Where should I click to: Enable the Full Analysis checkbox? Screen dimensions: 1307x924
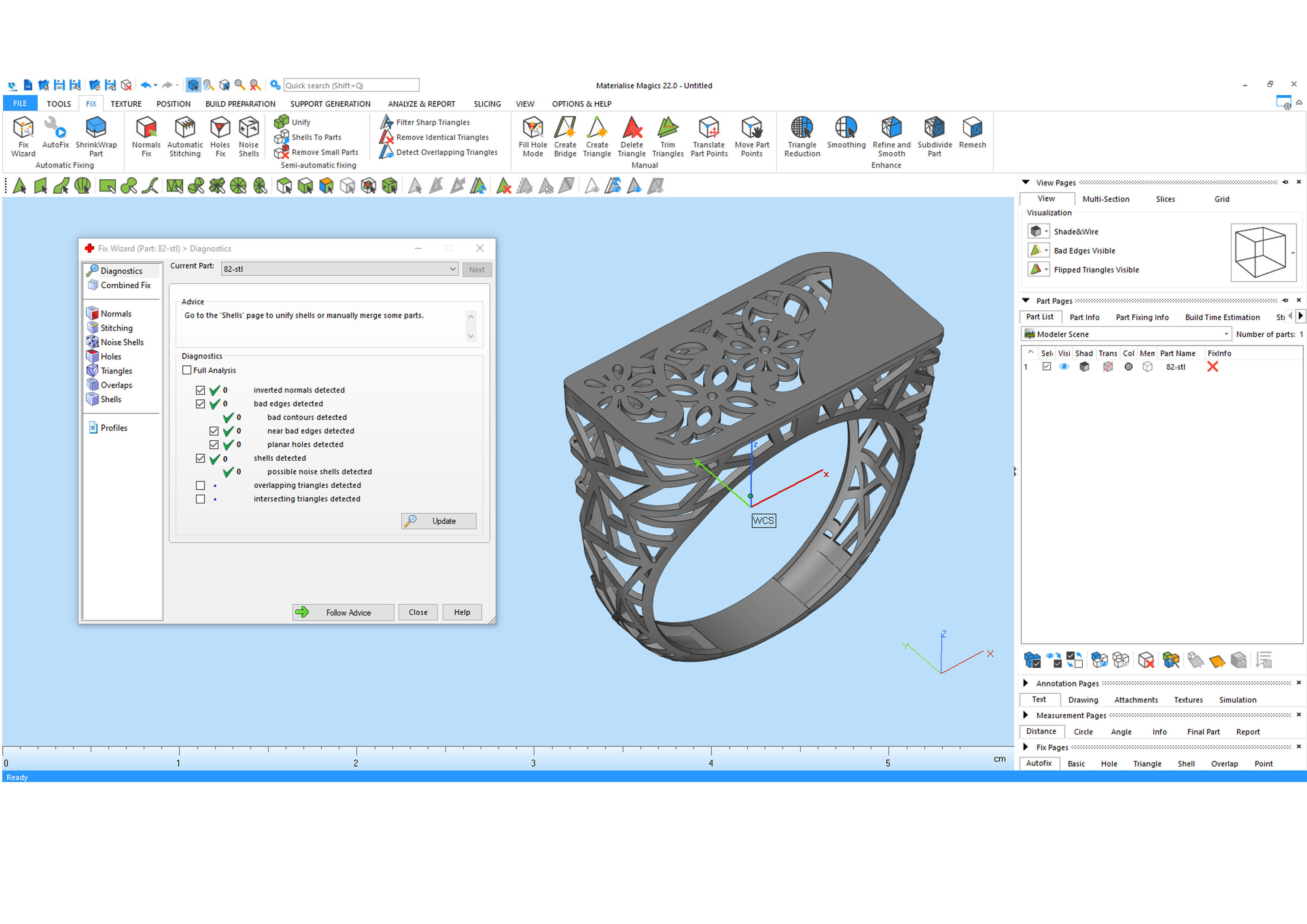click(x=187, y=370)
